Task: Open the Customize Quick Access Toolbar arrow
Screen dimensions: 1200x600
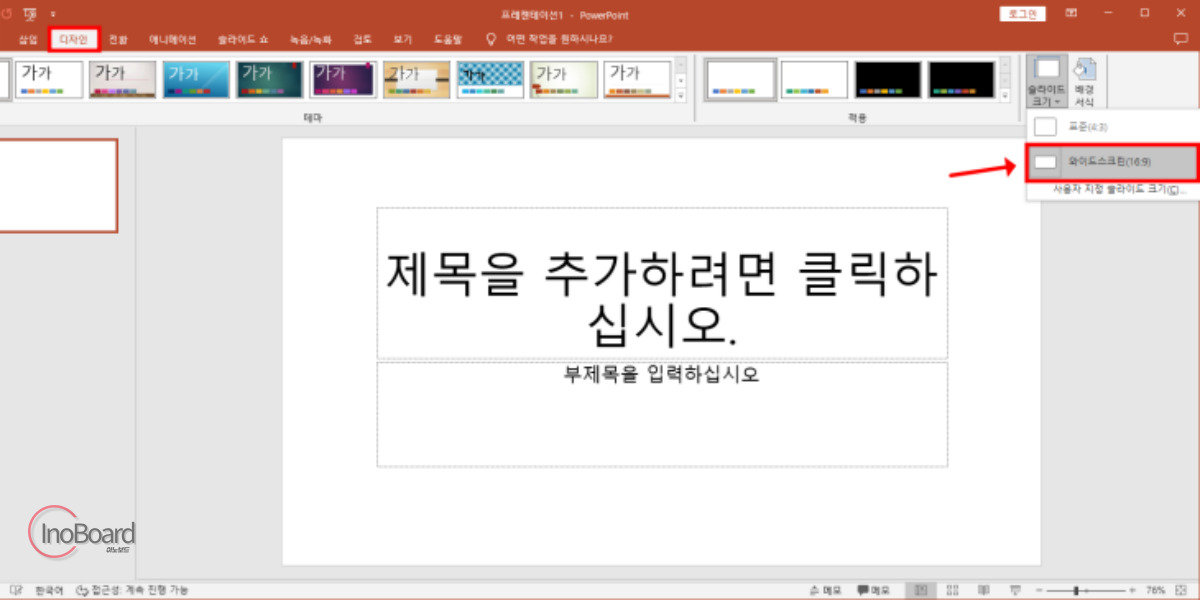Action: coord(54,14)
